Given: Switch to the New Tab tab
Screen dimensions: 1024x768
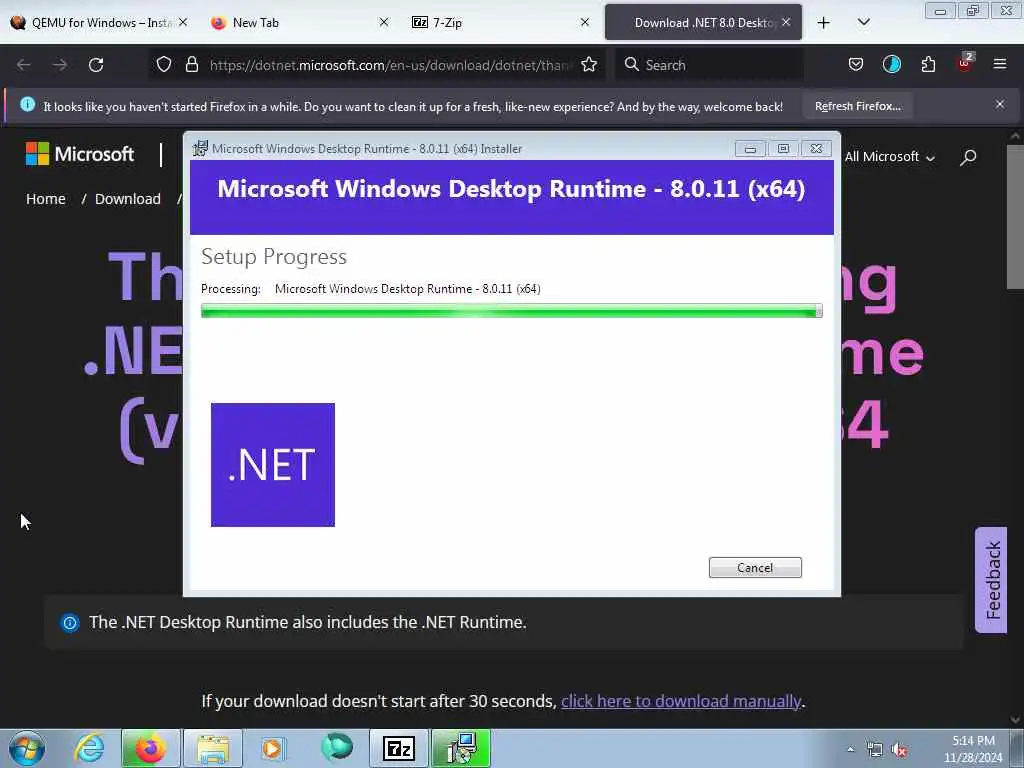Looking at the screenshot, I should tap(300, 22).
